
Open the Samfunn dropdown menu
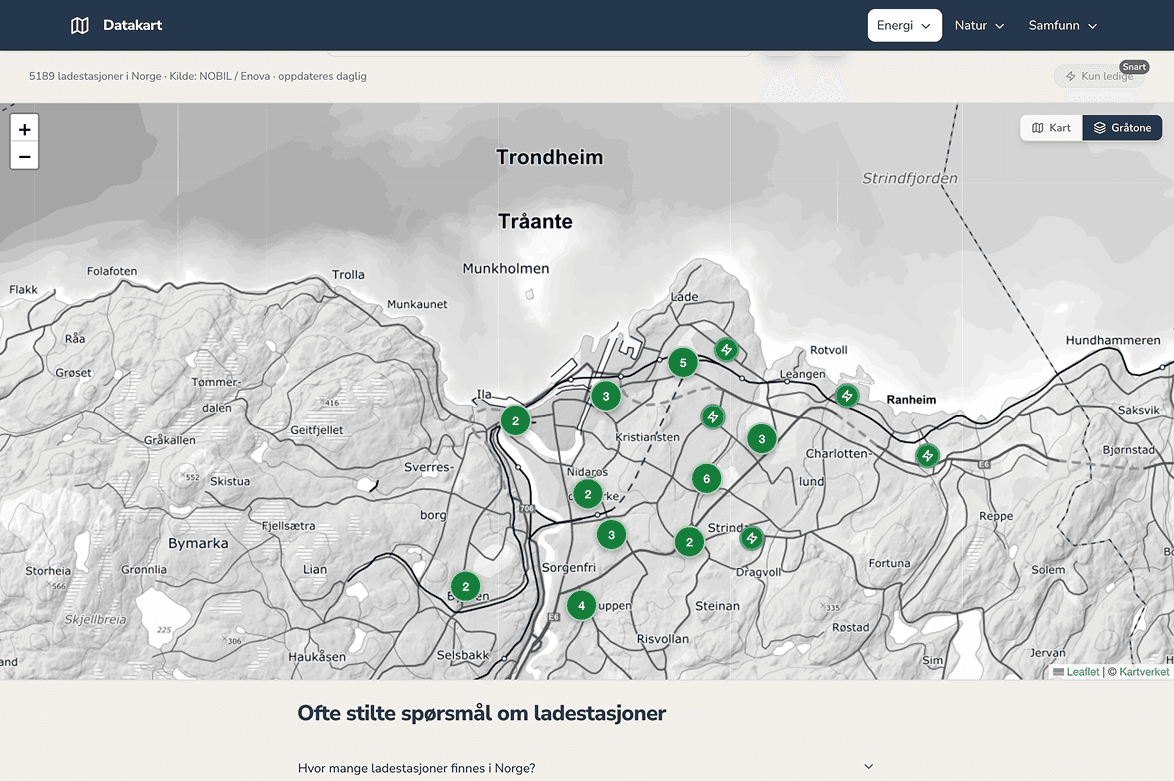pos(1062,25)
